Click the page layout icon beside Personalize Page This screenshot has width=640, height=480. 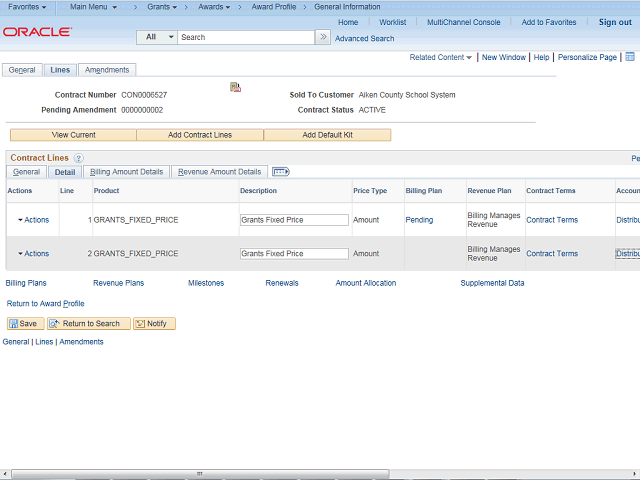click(x=630, y=57)
